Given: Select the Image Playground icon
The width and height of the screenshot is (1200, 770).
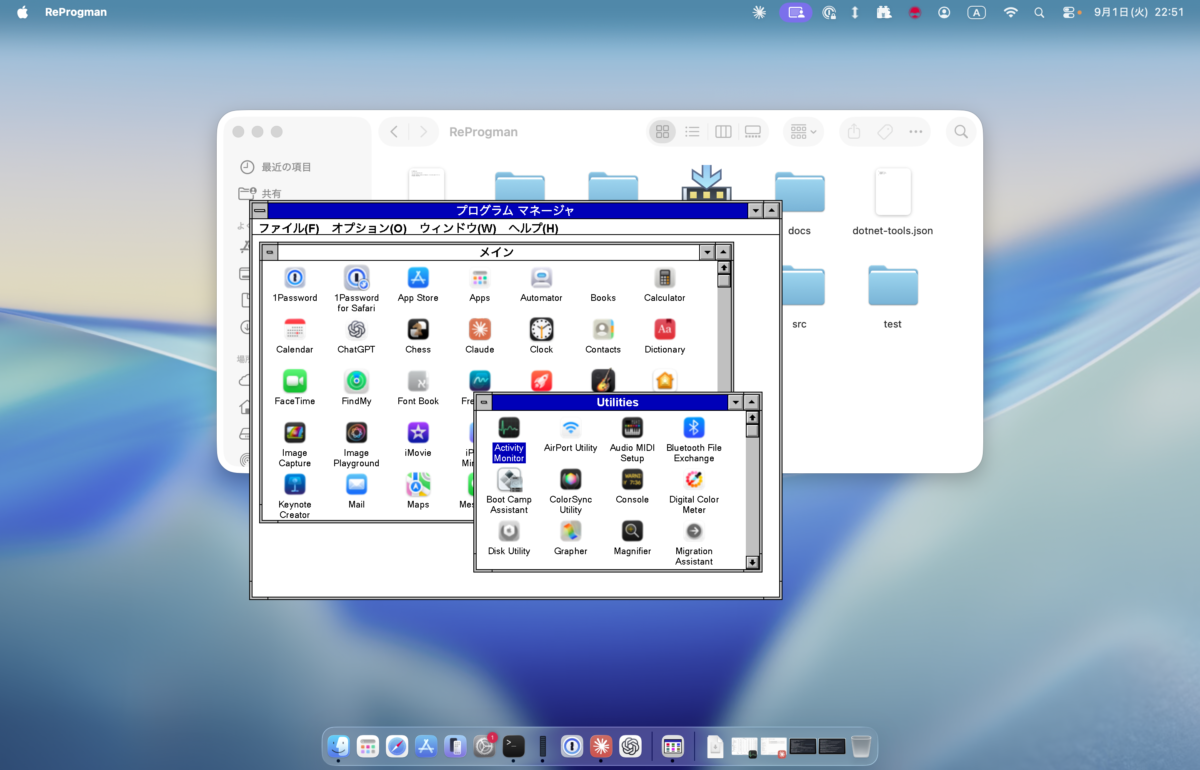Looking at the screenshot, I should point(356,433).
